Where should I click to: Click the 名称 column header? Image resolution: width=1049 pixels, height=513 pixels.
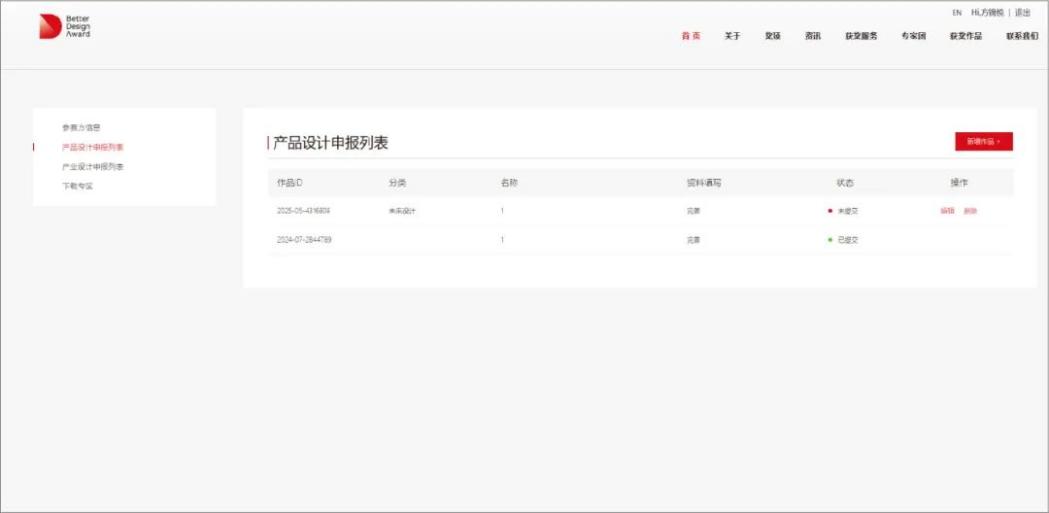[508, 183]
